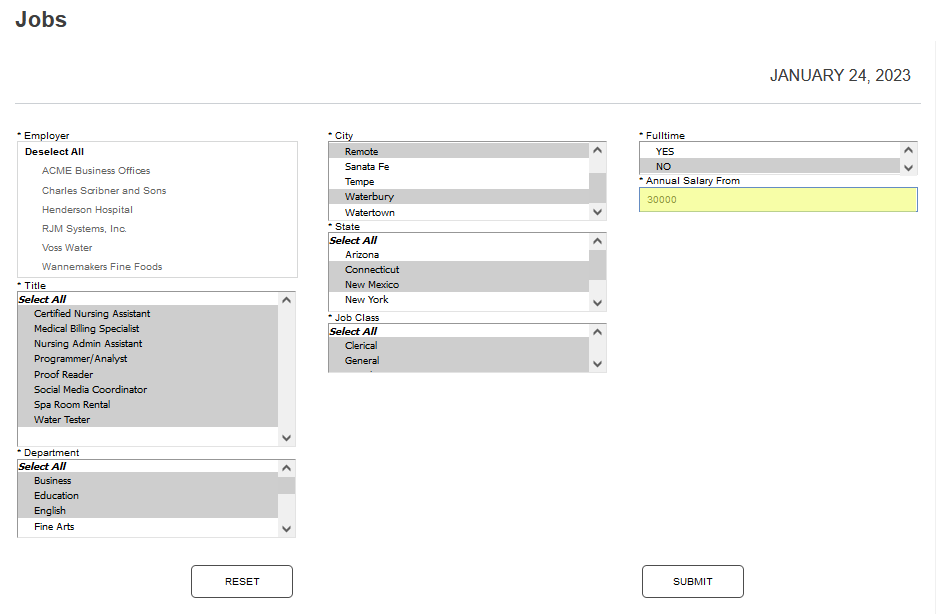Click the Department list scroll-down arrow
Image resolution: width=936 pixels, height=614 pixels.
coord(287,528)
